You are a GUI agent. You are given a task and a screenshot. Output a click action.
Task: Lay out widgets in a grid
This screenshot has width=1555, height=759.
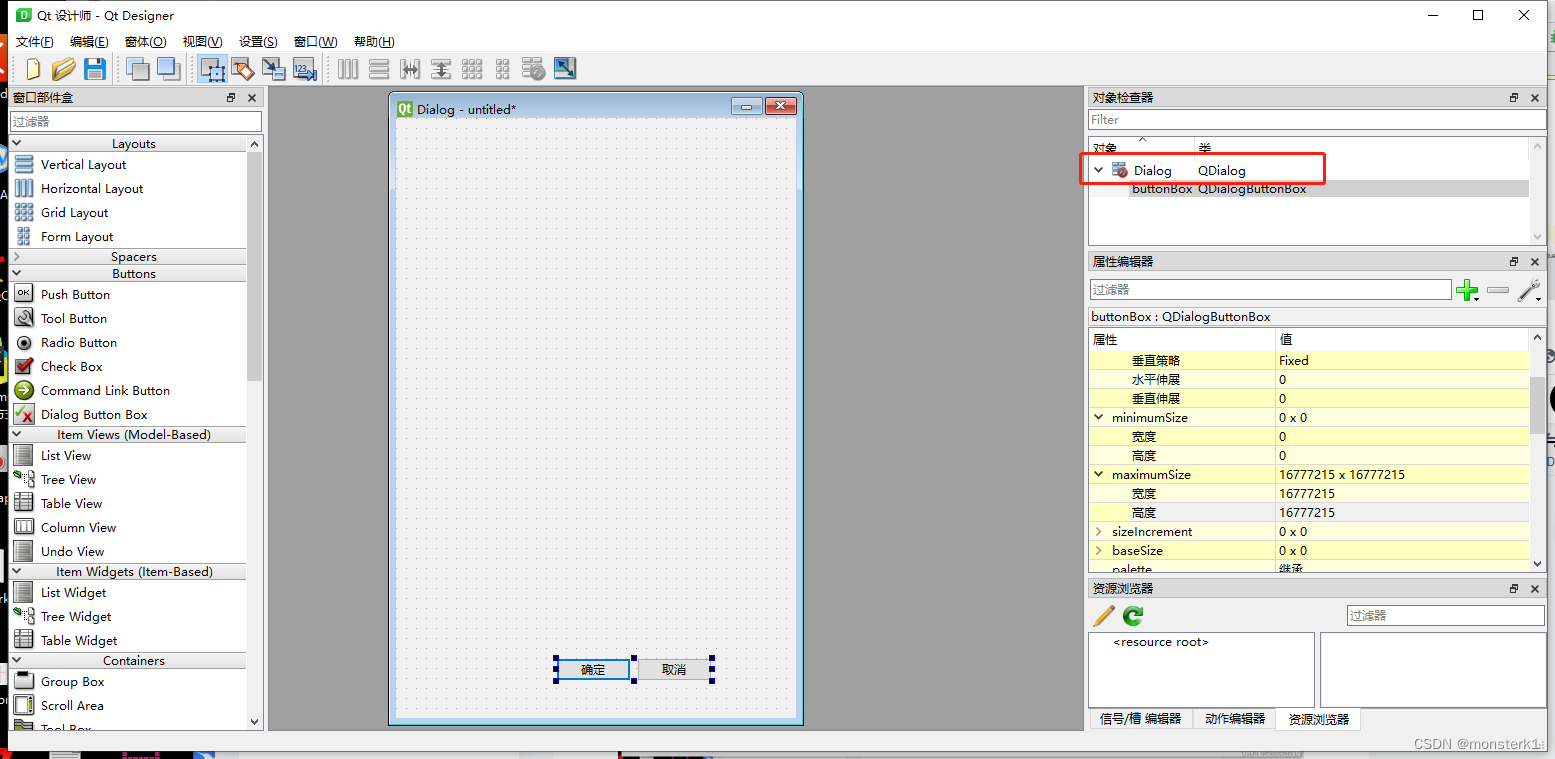point(471,69)
